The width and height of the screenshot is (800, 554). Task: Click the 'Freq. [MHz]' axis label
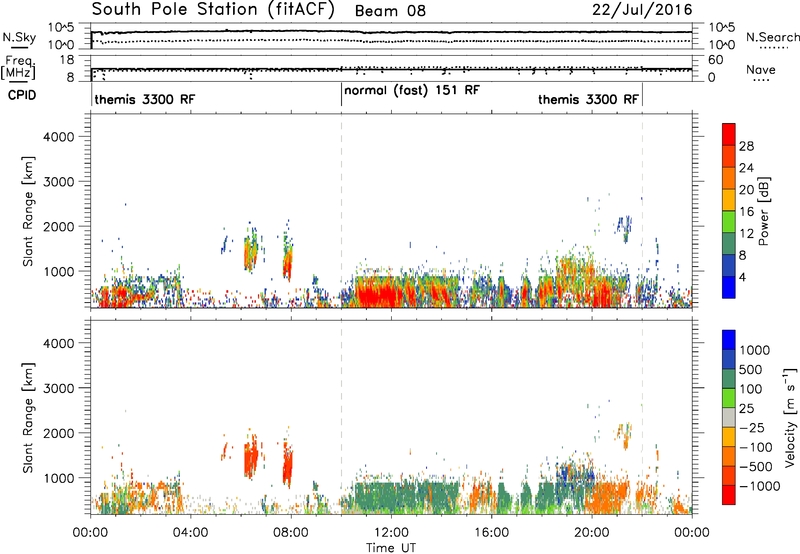[x=19, y=68]
